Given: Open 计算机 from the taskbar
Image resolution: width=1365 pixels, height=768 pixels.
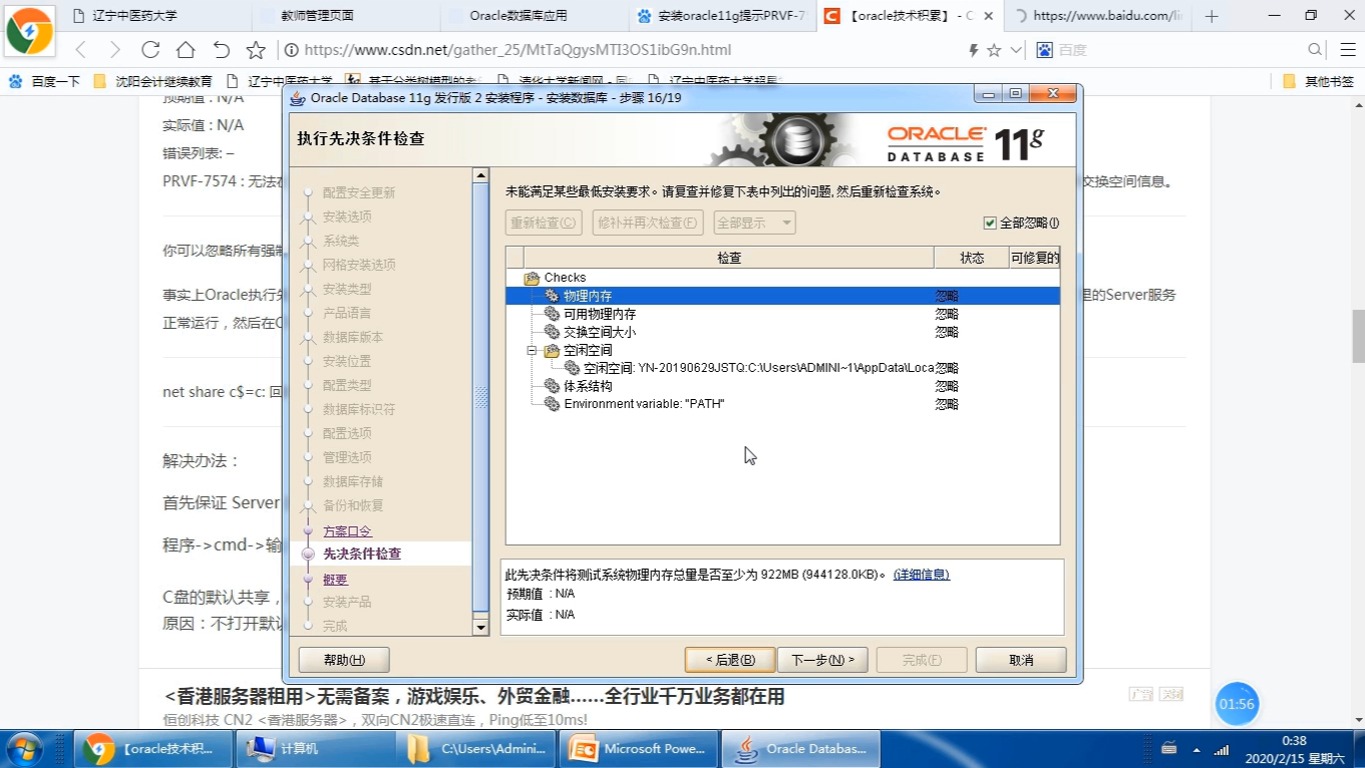Looking at the screenshot, I should (x=314, y=748).
